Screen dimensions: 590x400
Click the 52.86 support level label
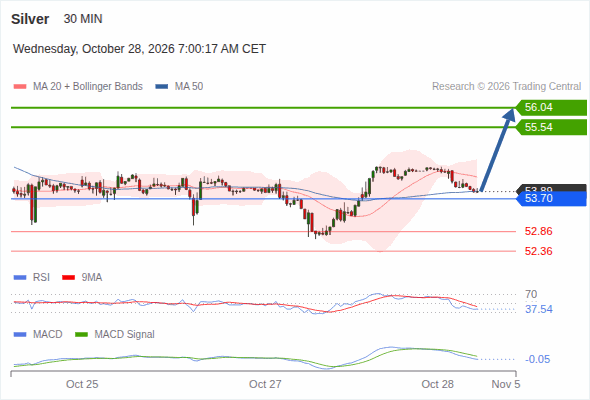click(x=538, y=231)
